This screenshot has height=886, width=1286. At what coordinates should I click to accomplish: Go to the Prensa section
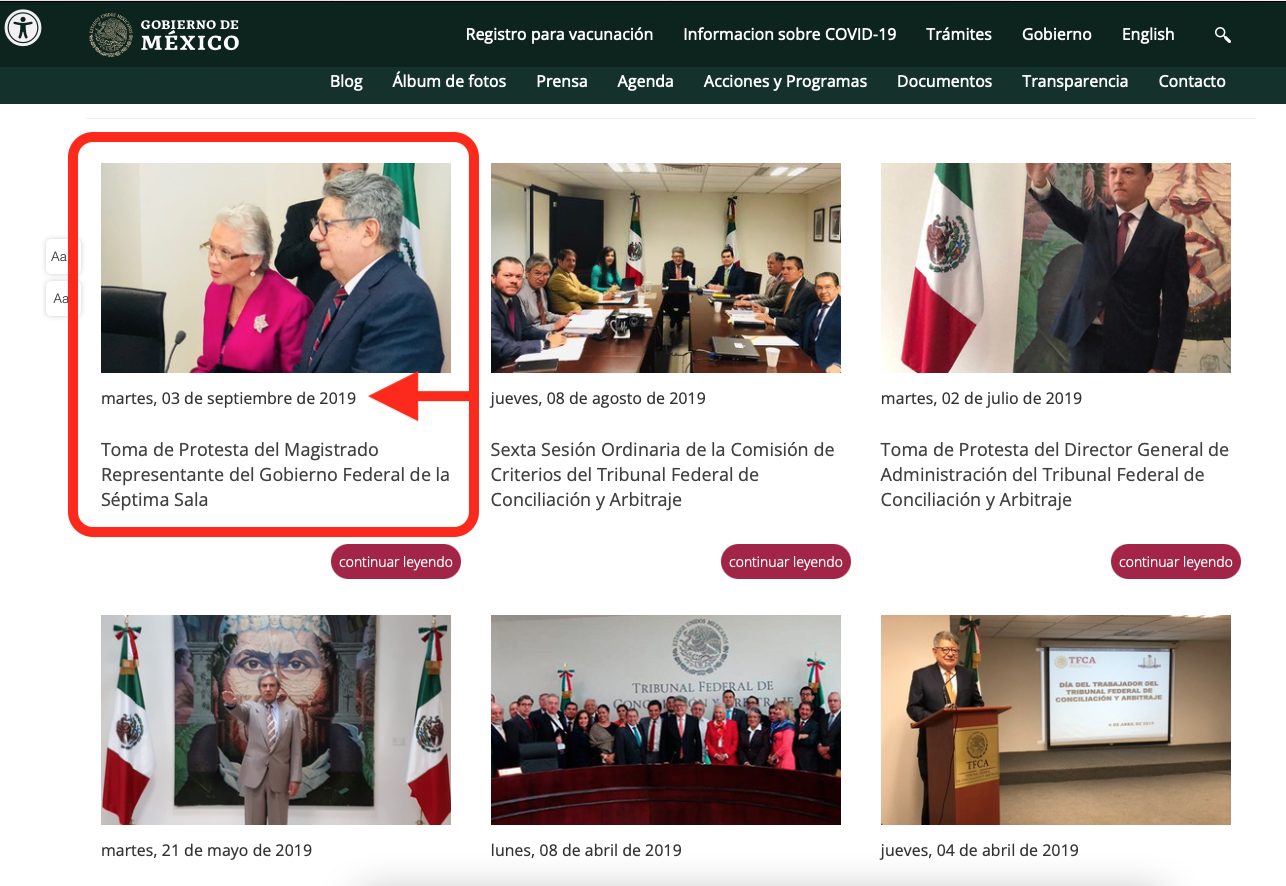pyautogui.click(x=561, y=81)
